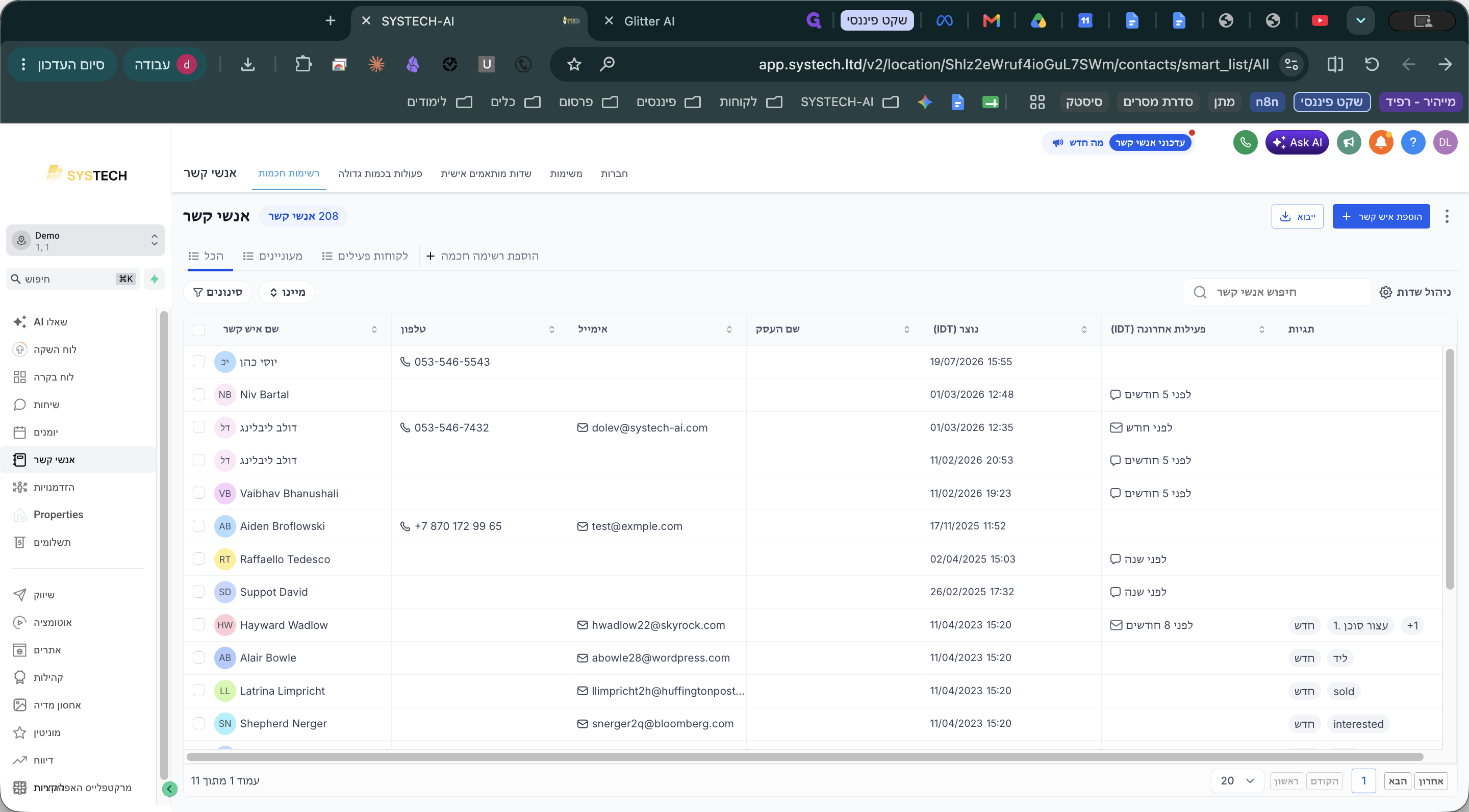Add a smart list via הוספת רשימה חכמה

coord(483,256)
